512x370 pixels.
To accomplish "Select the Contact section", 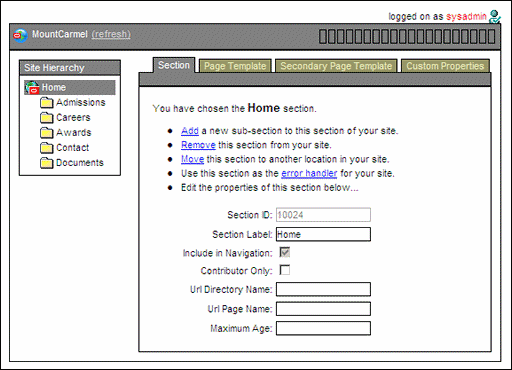I will 72,147.
